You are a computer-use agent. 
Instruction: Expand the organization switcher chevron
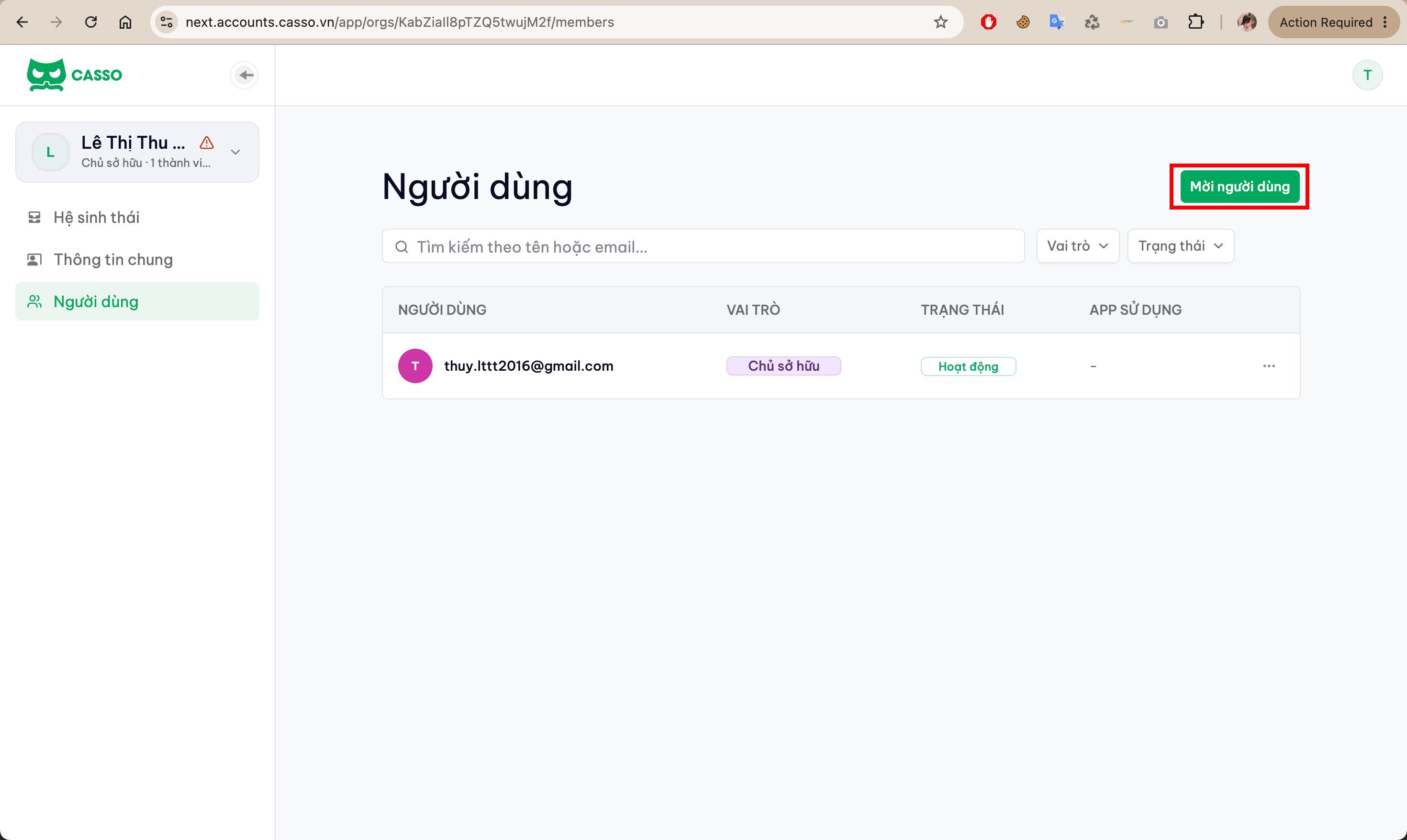pyautogui.click(x=235, y=152)
